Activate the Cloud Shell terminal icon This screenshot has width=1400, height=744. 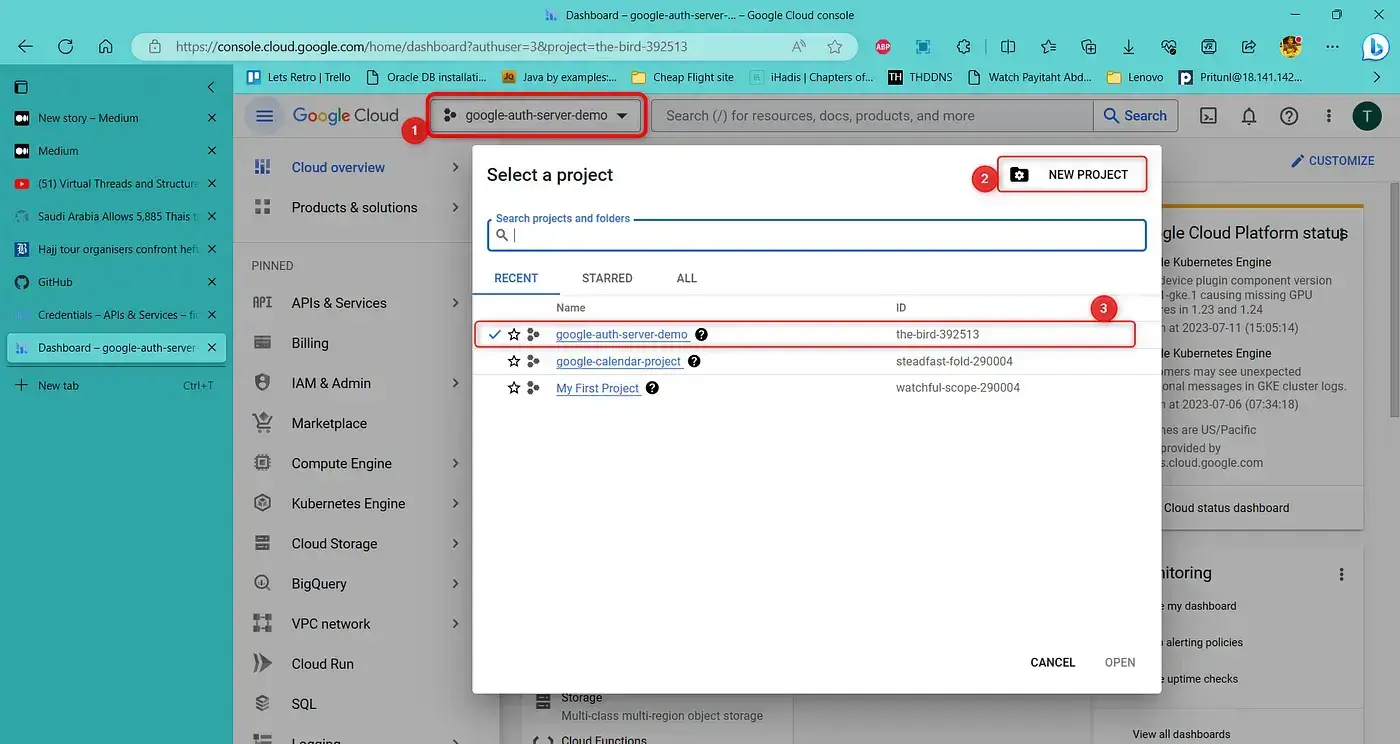pyautogui.click(x=1208, y=116)
